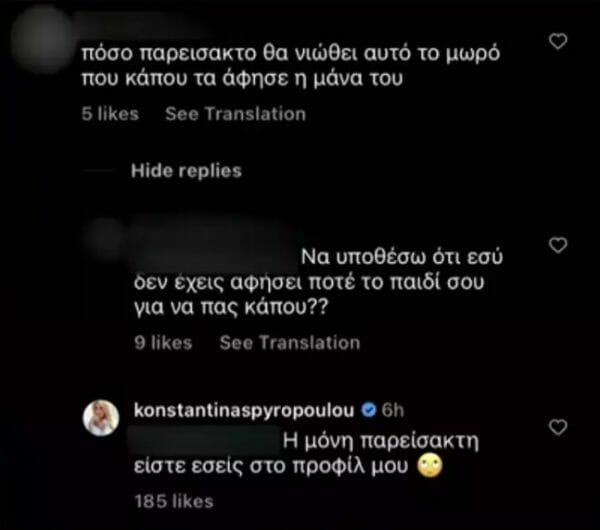Click the 6h timestamp
Screen dimensions: 600x530
click(391, 411)
